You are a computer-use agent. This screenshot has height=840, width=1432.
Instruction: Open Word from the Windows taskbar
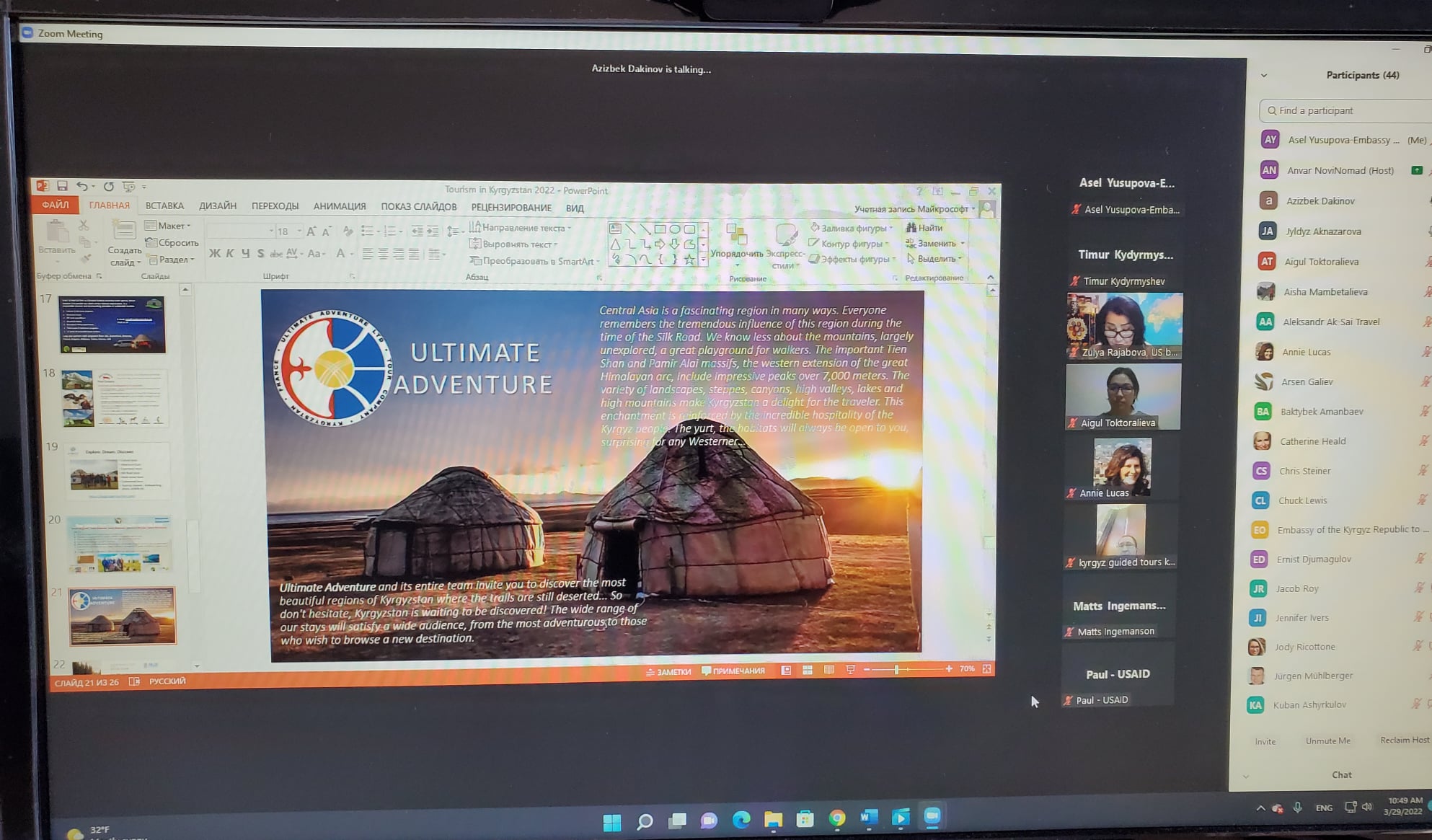point(869,818)
